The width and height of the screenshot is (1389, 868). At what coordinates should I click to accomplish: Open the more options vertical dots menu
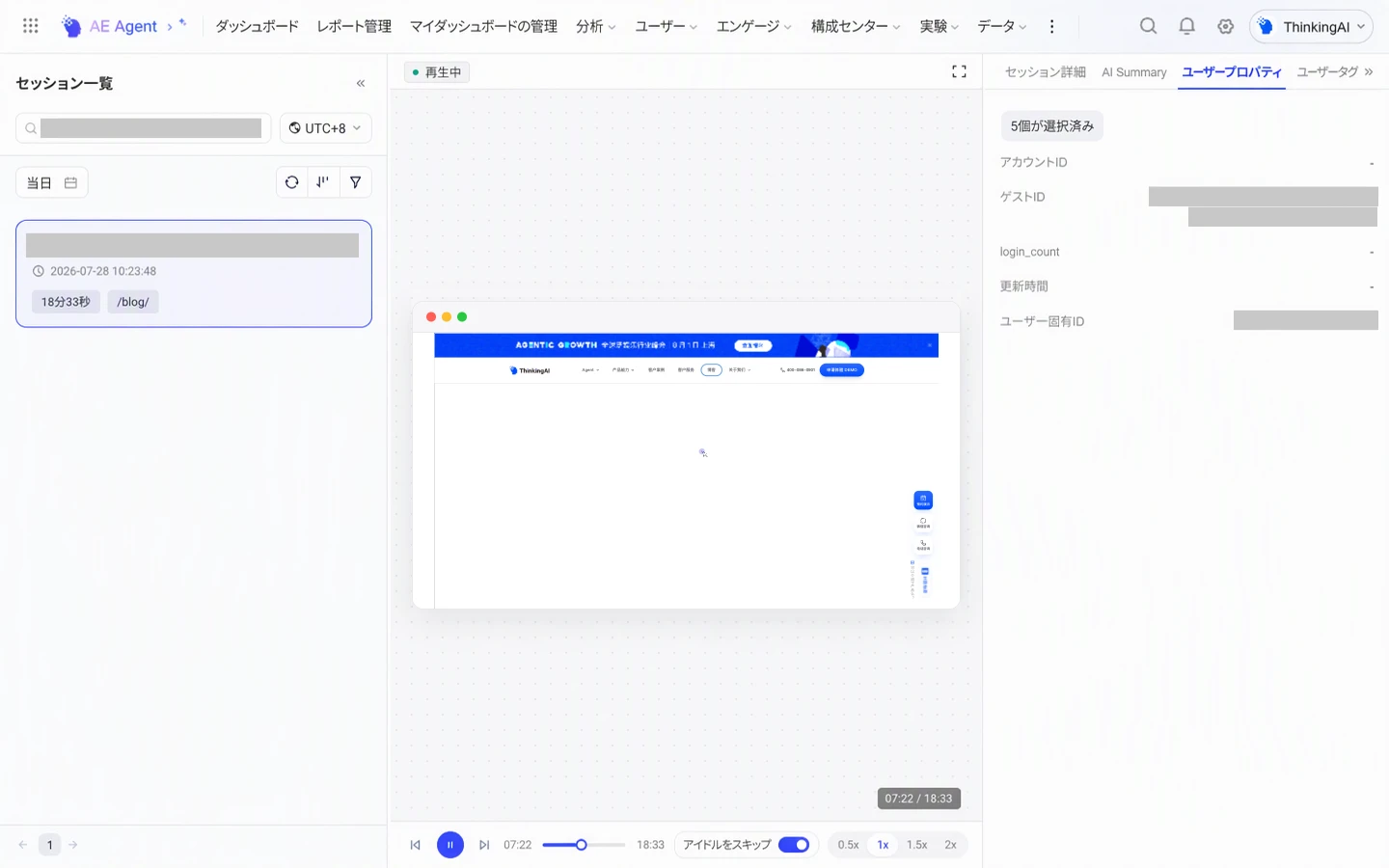click(x=1051, y=26)
